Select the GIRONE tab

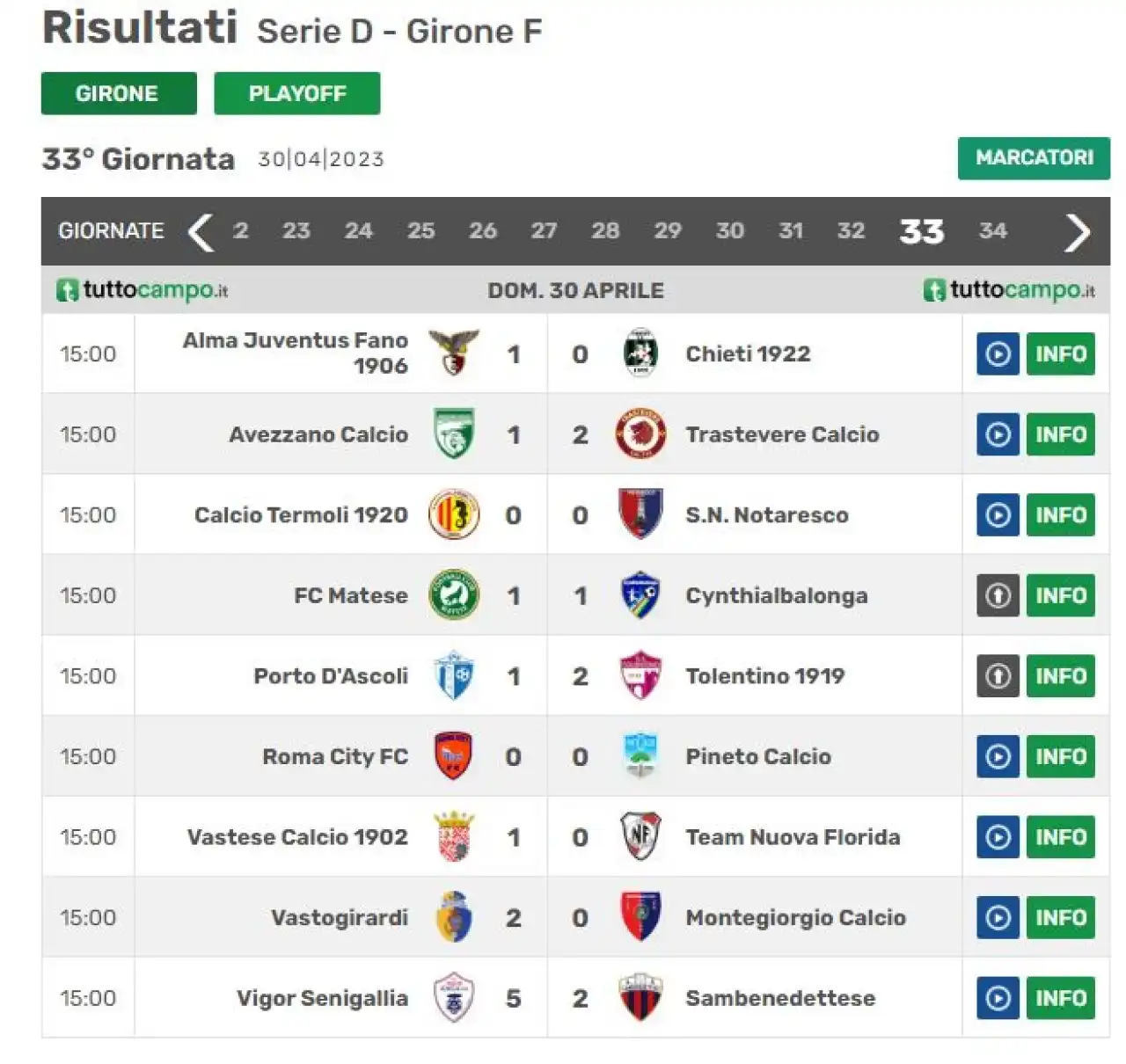(x=119, y=93)
